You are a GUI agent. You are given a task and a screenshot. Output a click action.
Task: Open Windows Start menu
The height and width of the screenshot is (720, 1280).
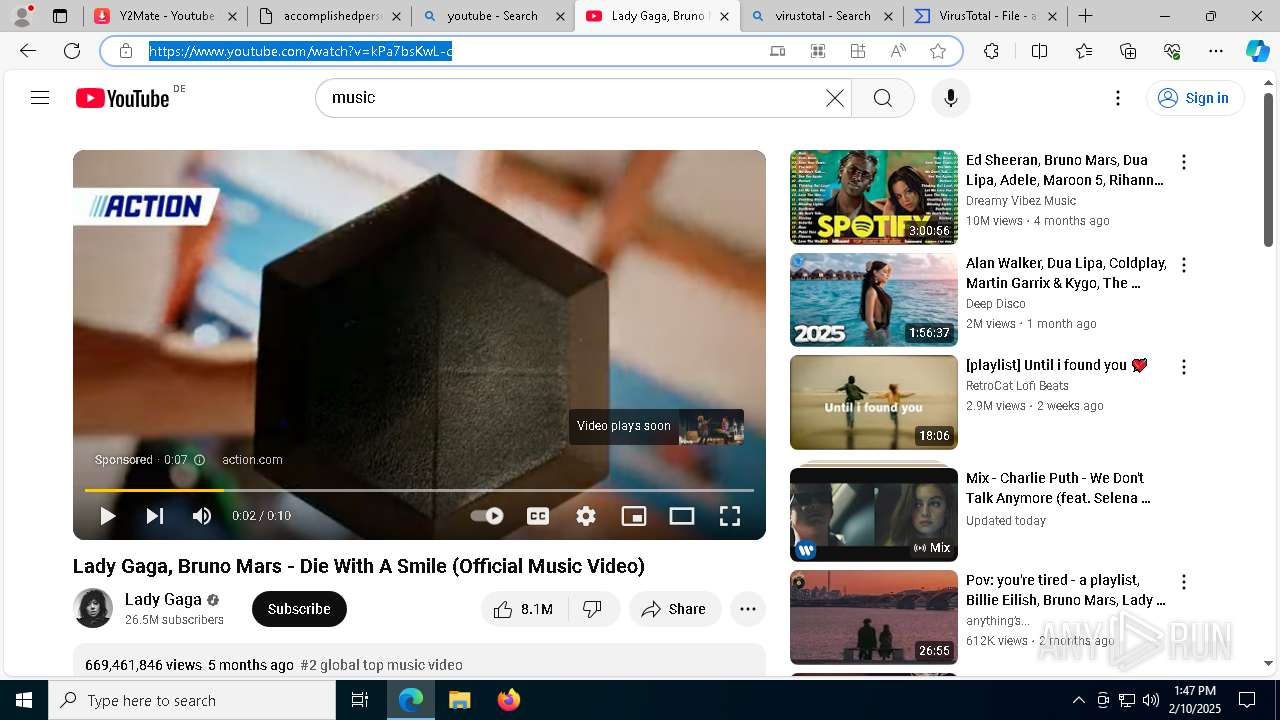point(24,700)
